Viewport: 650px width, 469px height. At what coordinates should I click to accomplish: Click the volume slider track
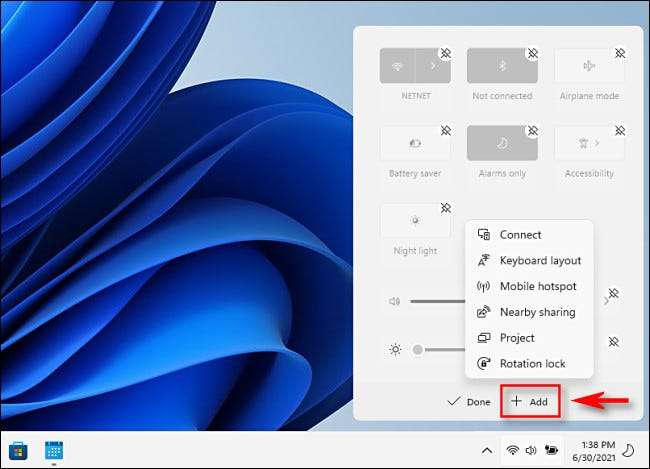(x=437, y=301)
